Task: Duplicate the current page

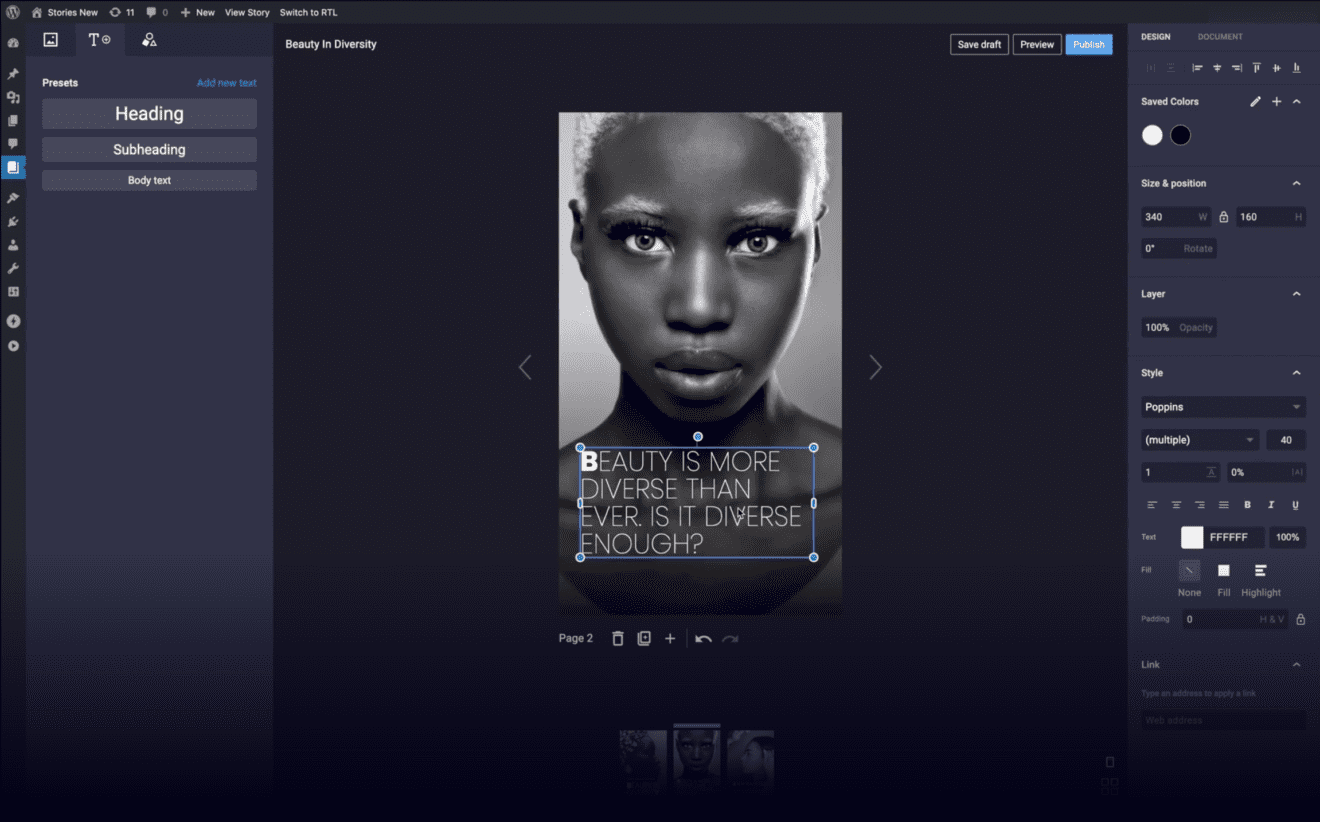Action: 644,638
